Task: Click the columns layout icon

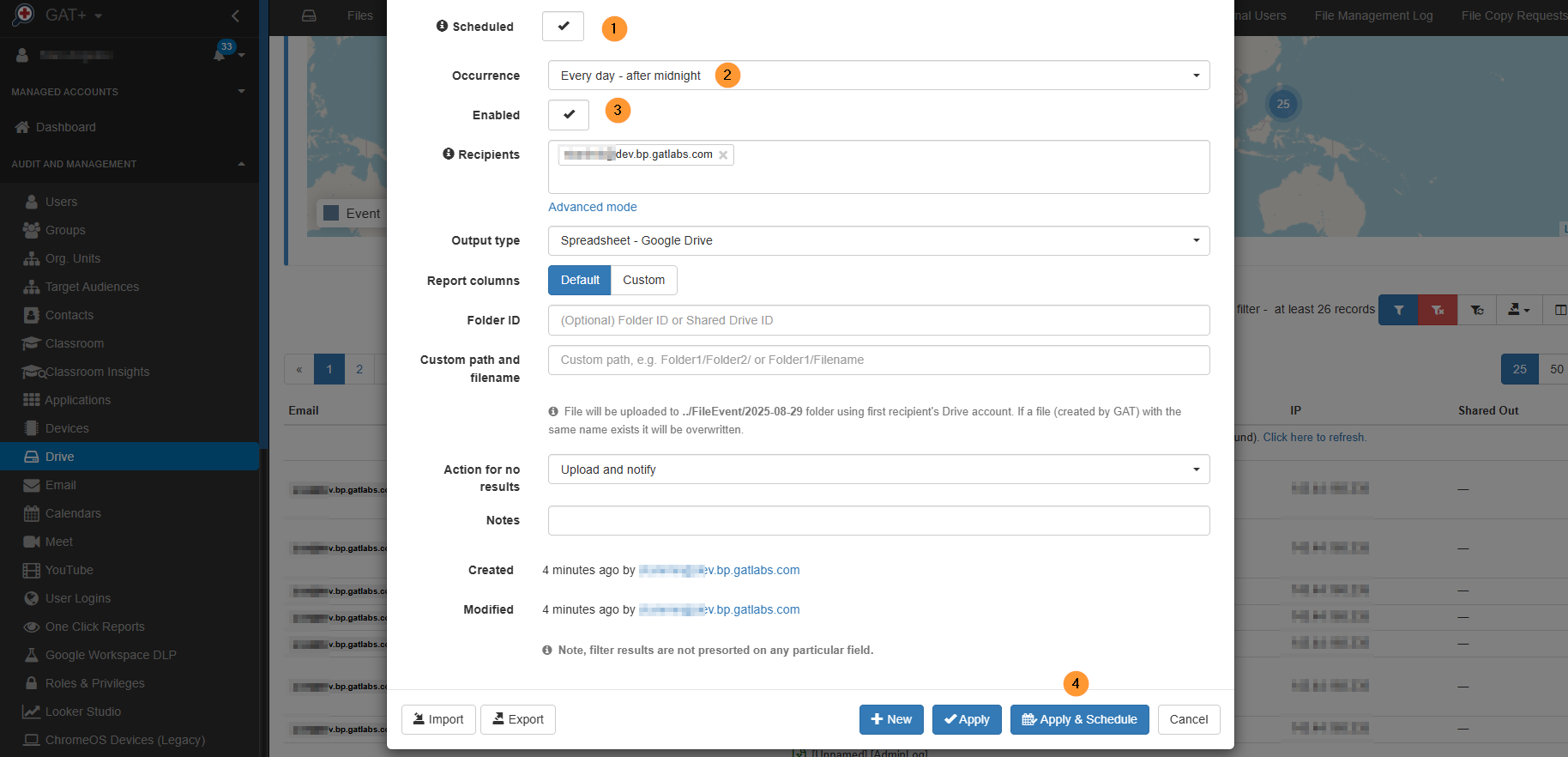Action: 1559,310
